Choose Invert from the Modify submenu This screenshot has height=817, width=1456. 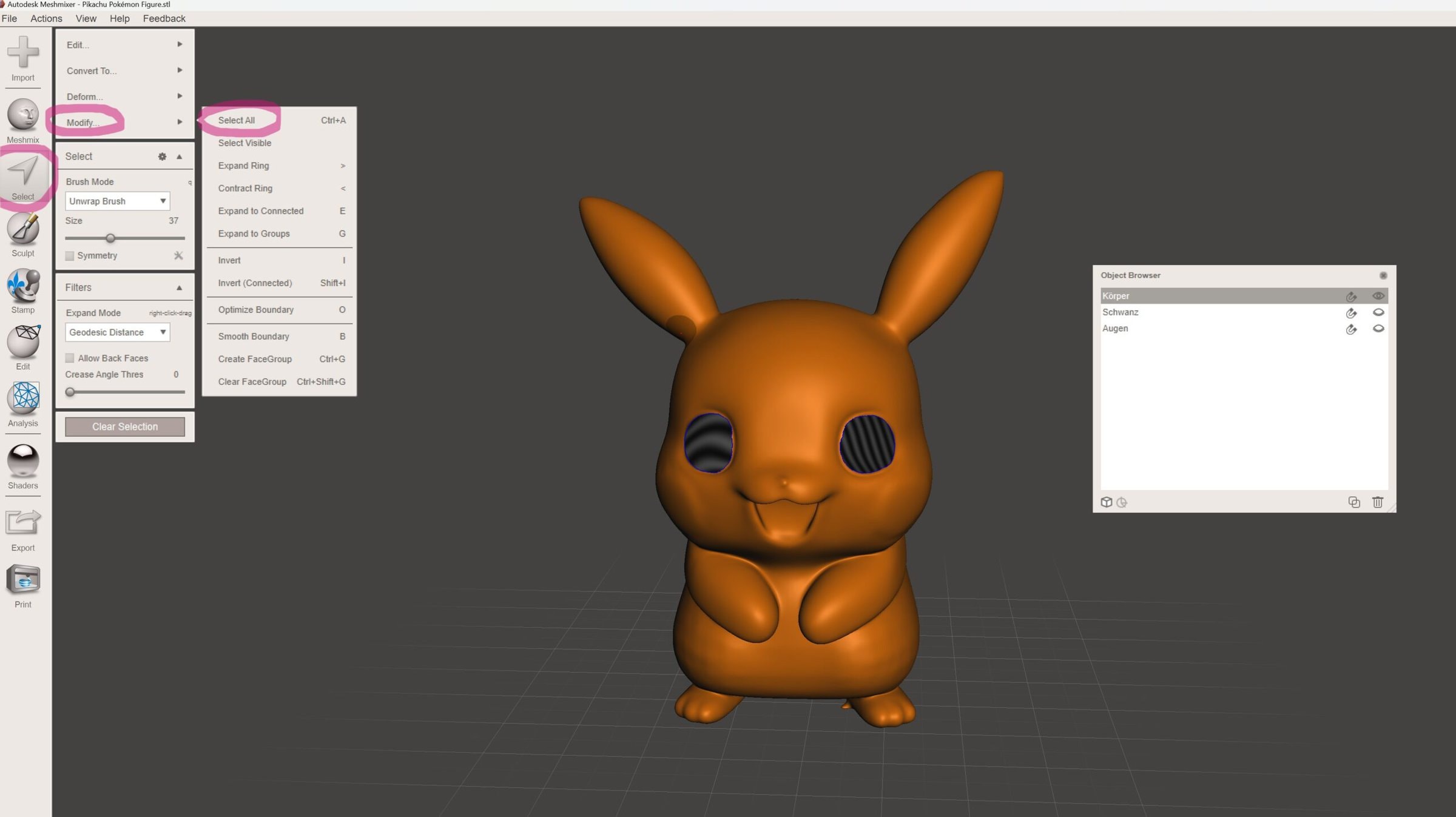(x=229, y=260)
